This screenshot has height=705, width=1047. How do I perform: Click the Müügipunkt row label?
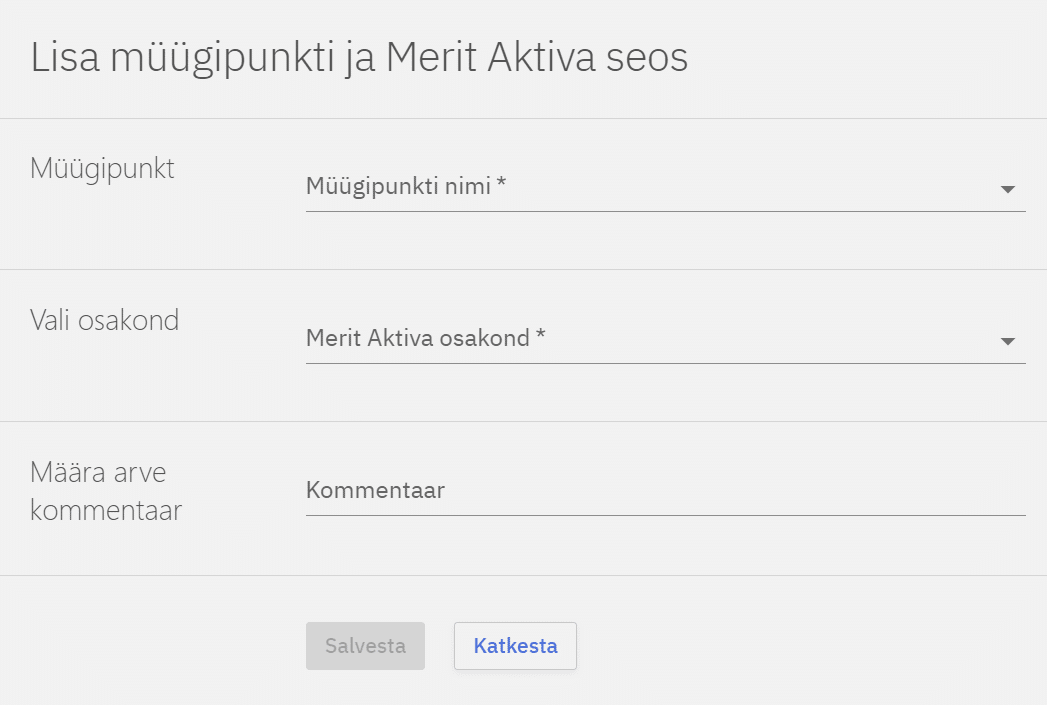click(102, 168)
